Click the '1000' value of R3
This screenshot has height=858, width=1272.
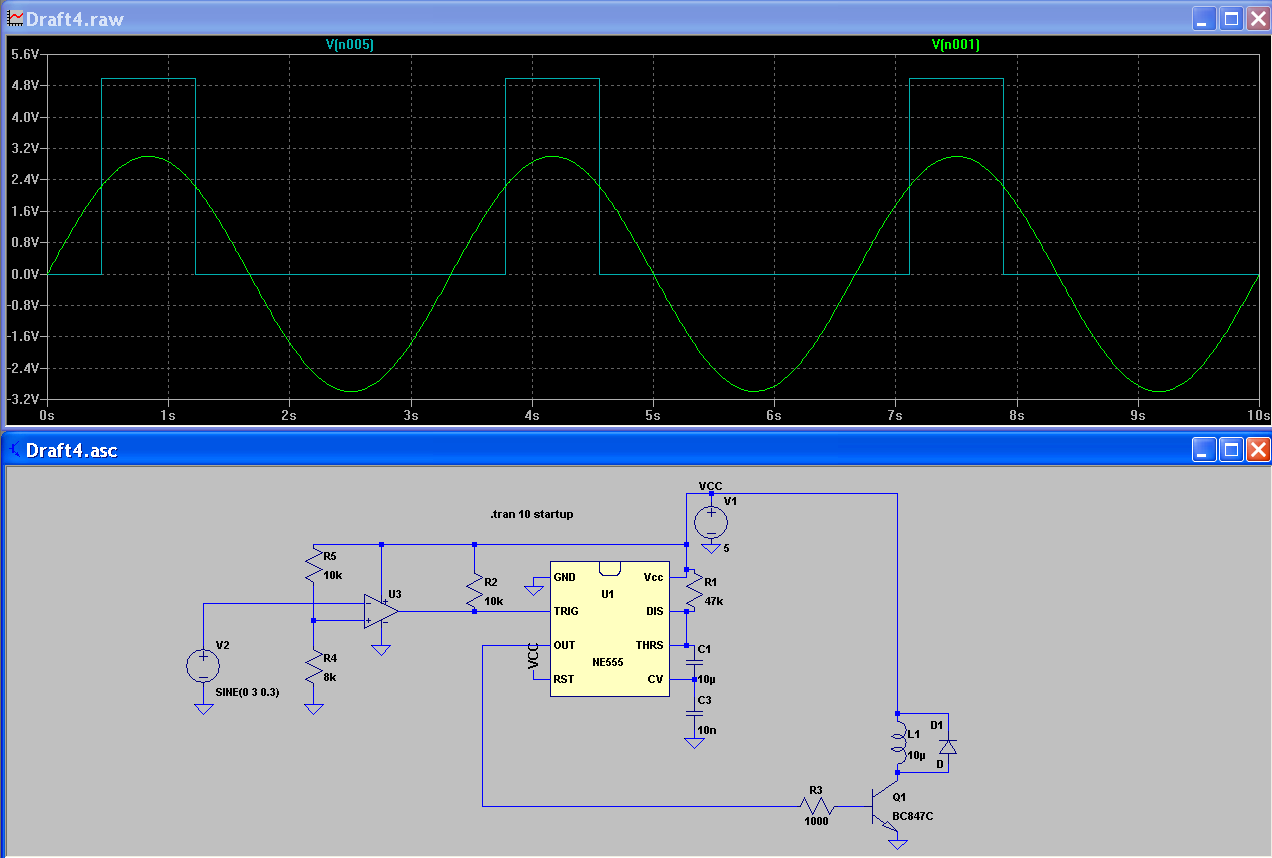(816, 821)
